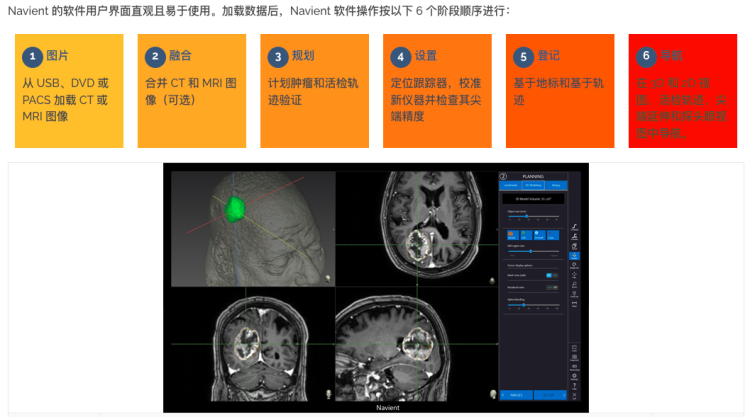Image resolution: width=750 pixels, height=417 pixels.
Task: Select the highlighted Model tool in the side strip
Action: tap(574, 256)
